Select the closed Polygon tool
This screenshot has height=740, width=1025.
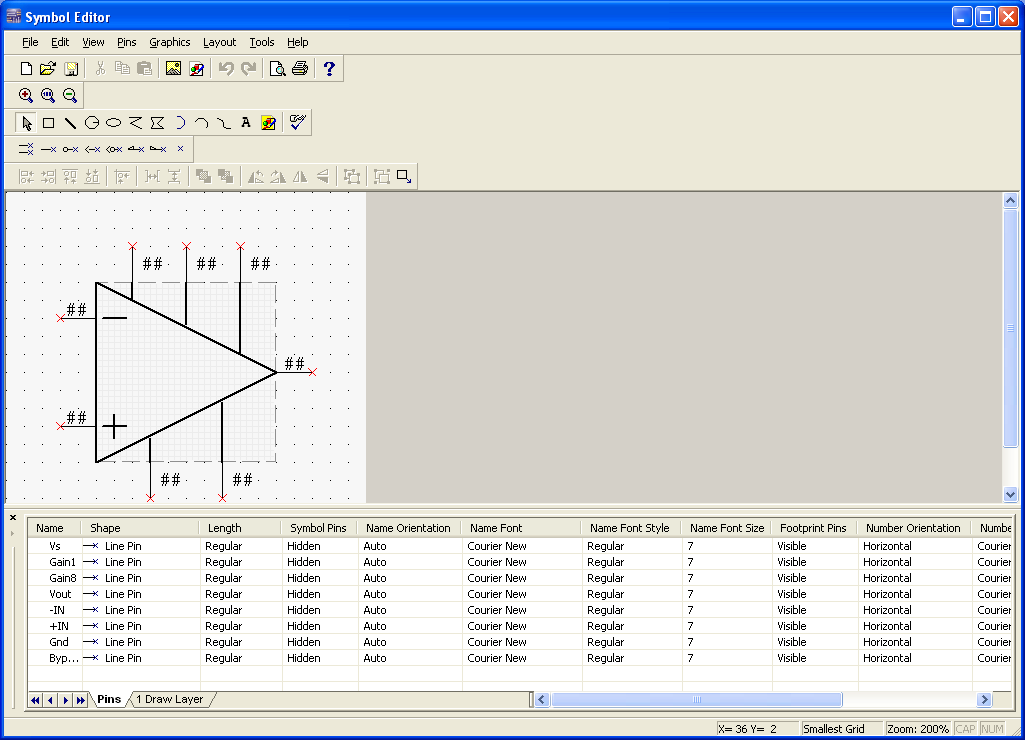click(158, 123)
